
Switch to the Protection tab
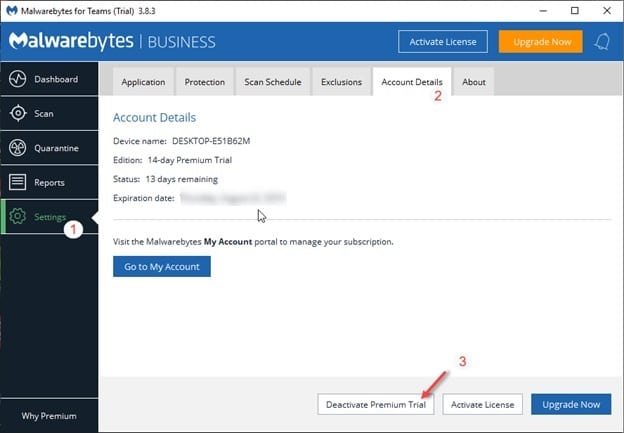[x=205, y=82]
